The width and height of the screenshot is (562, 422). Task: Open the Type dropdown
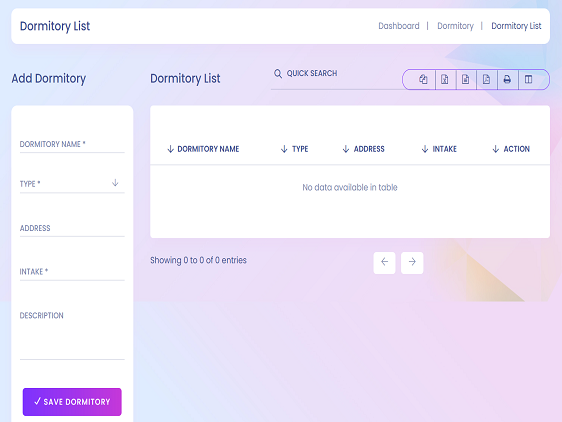coord(72,184)
